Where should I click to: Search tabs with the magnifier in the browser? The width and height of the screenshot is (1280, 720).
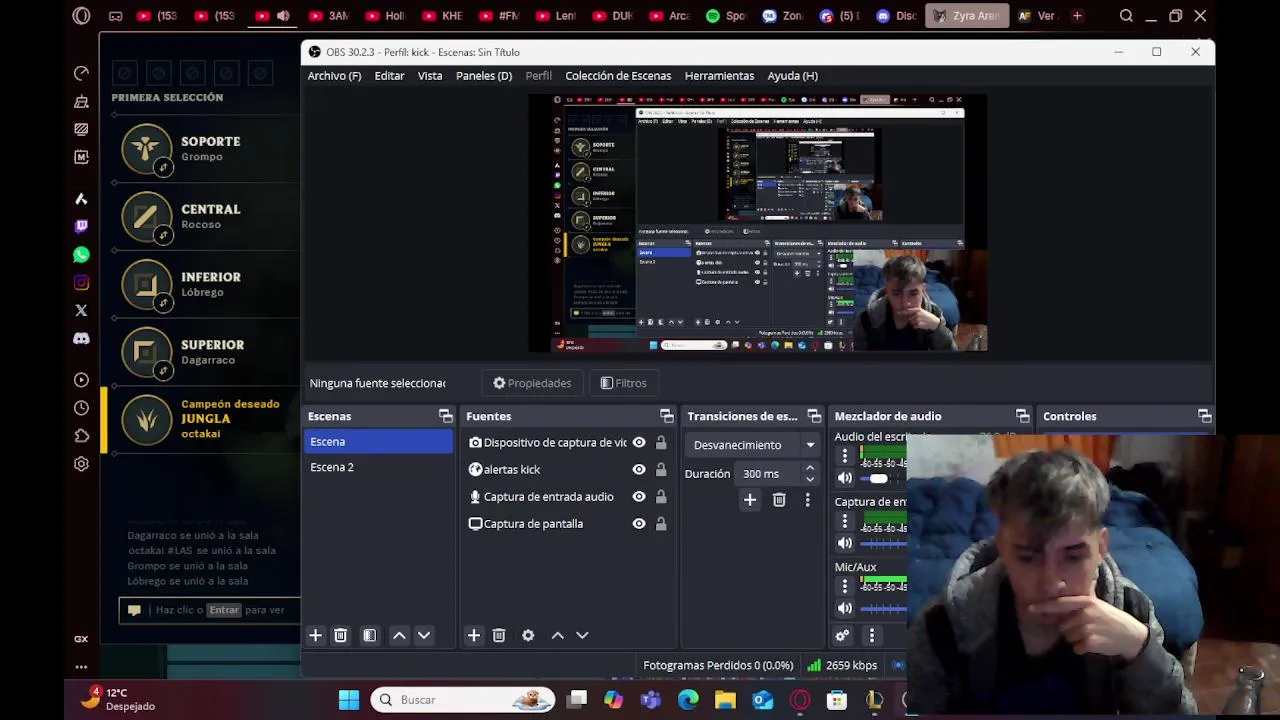(1126, 15)
